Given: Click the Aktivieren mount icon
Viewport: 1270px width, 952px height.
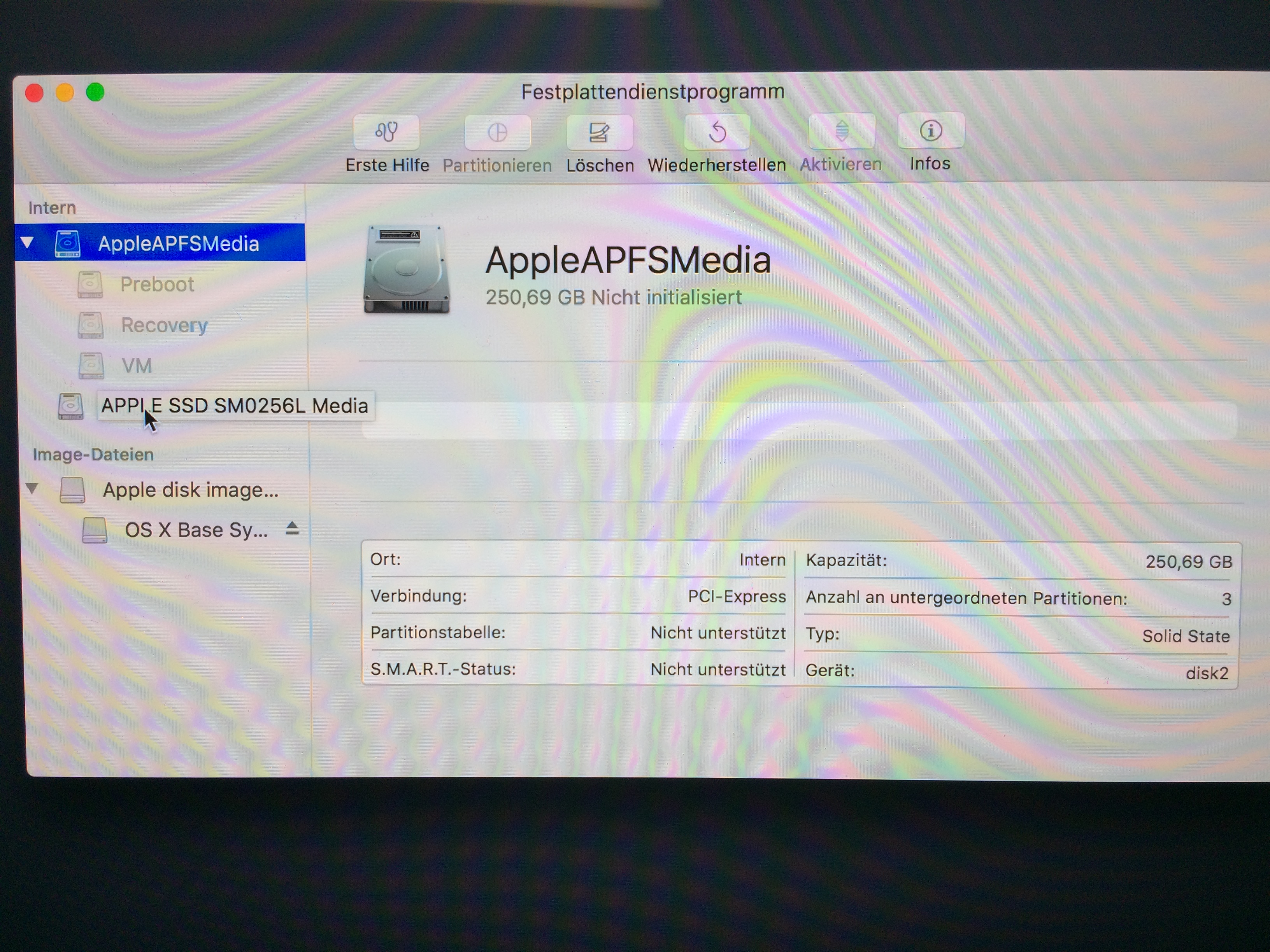Looking at the screenshot, I should (841, 132).
